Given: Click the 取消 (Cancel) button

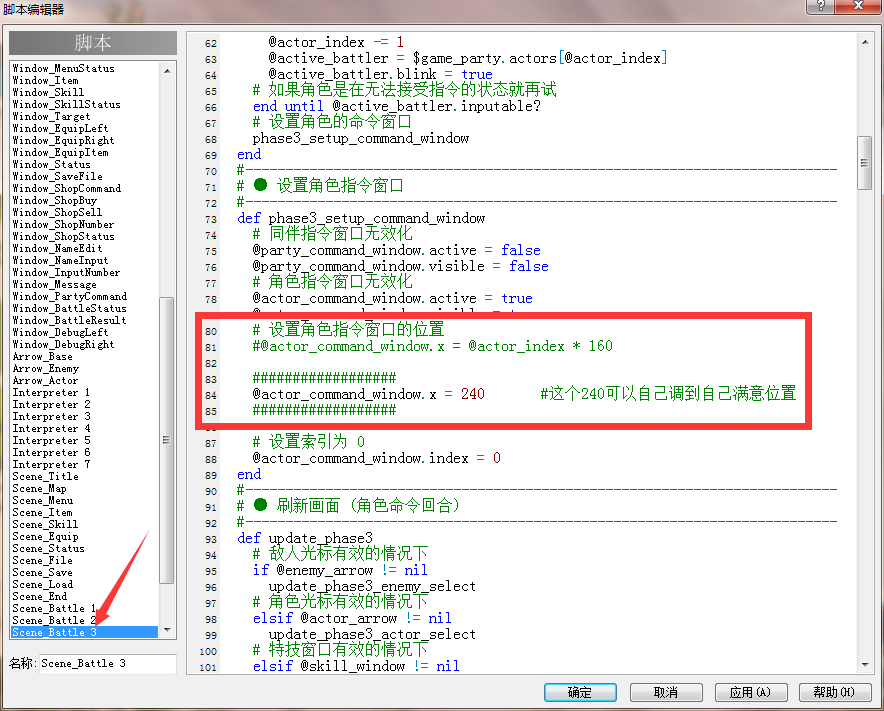Looking at the screenshot, I should [666, 692].
